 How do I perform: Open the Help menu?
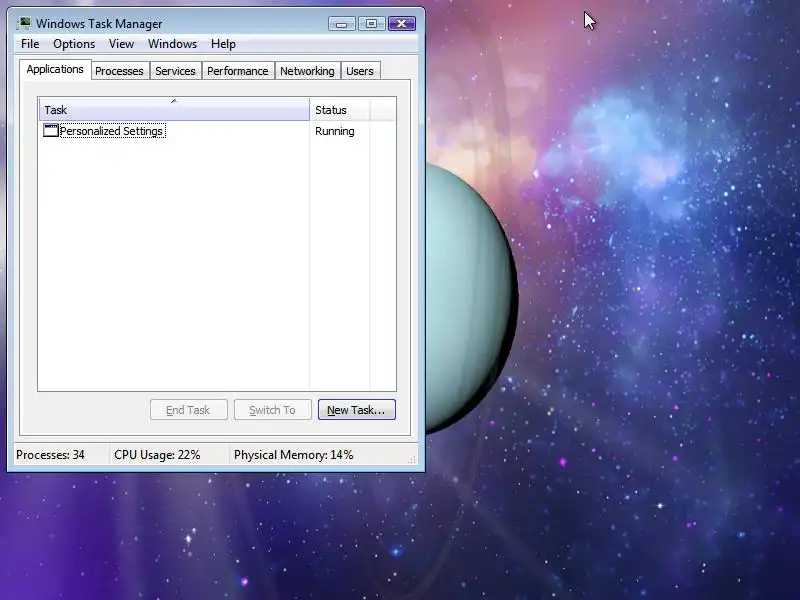click(x=223, y=44)
